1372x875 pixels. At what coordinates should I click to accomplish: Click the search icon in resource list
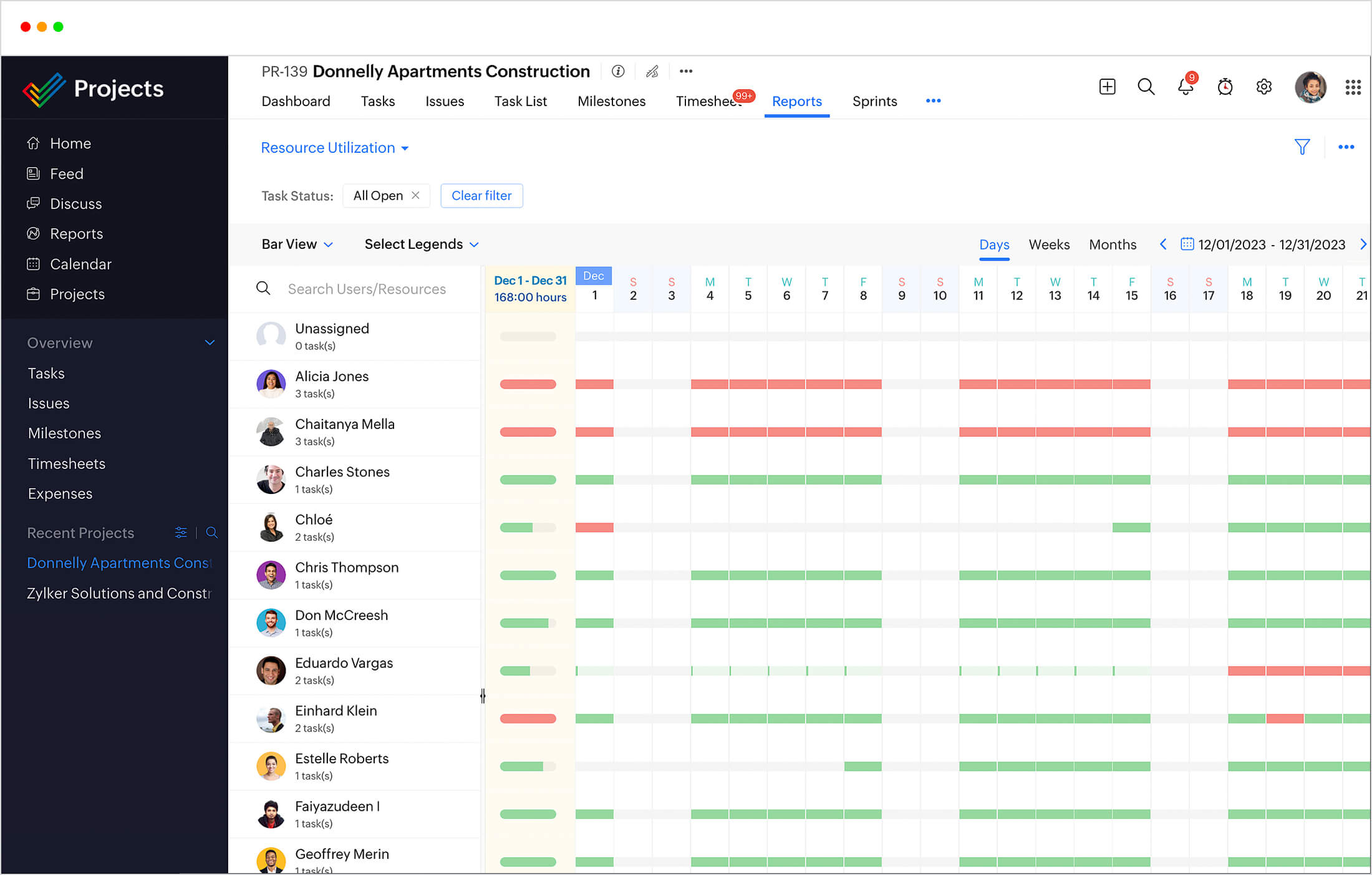click(262, 289)
